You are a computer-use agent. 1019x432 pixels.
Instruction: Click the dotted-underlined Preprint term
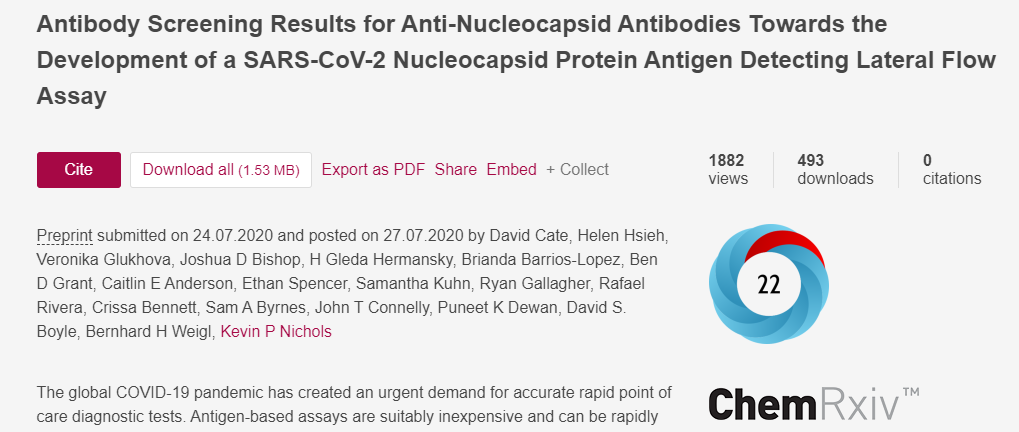(65, 235)
